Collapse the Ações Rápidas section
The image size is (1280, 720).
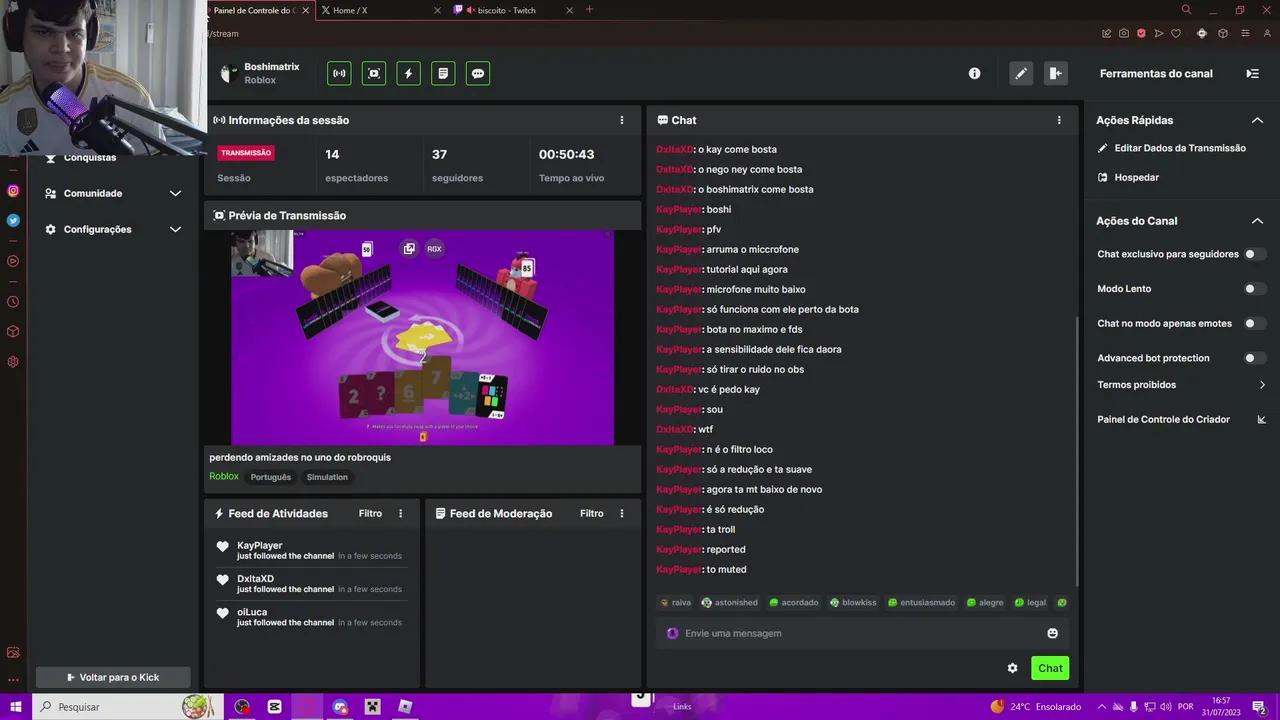pyautogui.click(x=1258, y=119)
